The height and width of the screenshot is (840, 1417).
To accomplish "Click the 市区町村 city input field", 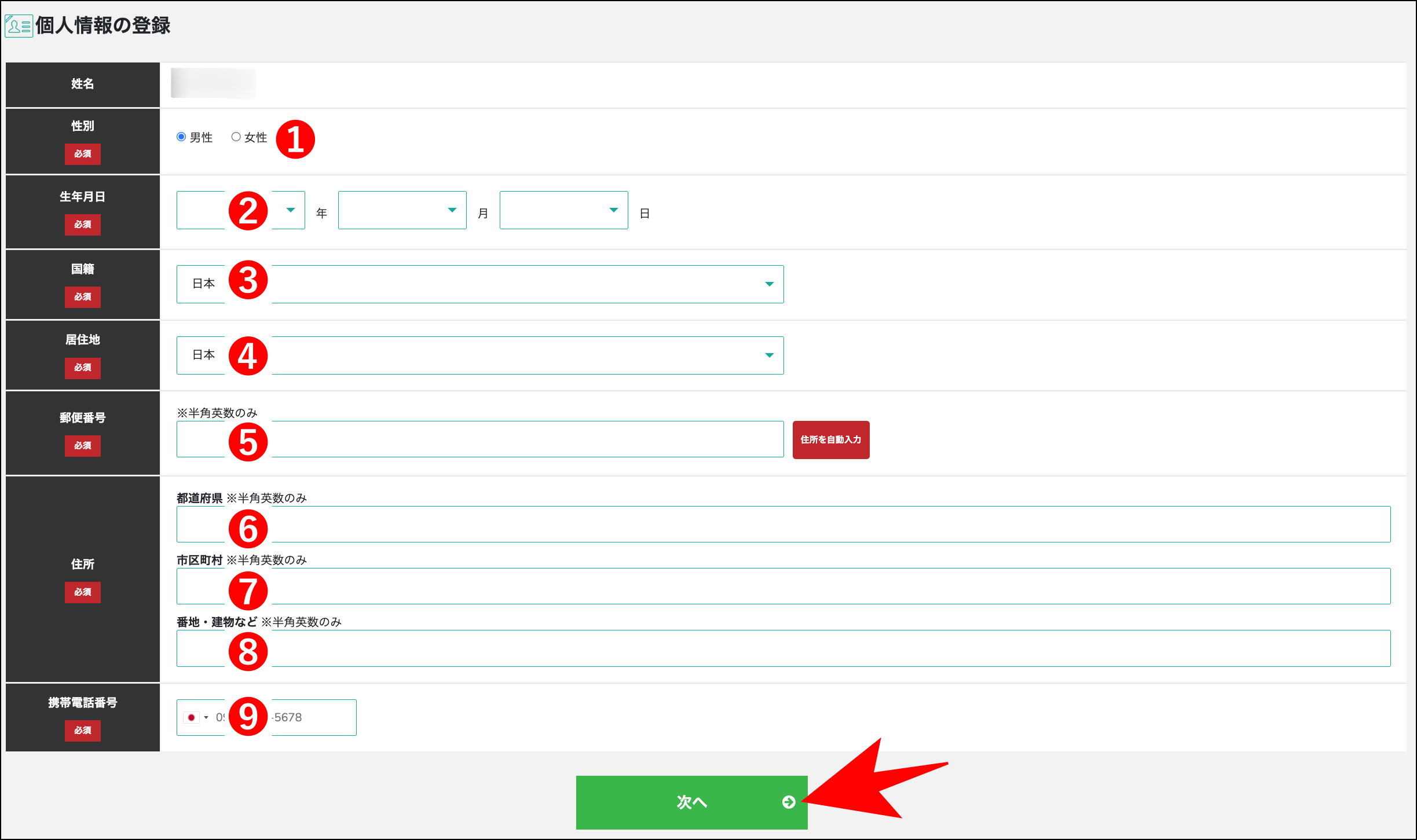I will tap(695, 586).
